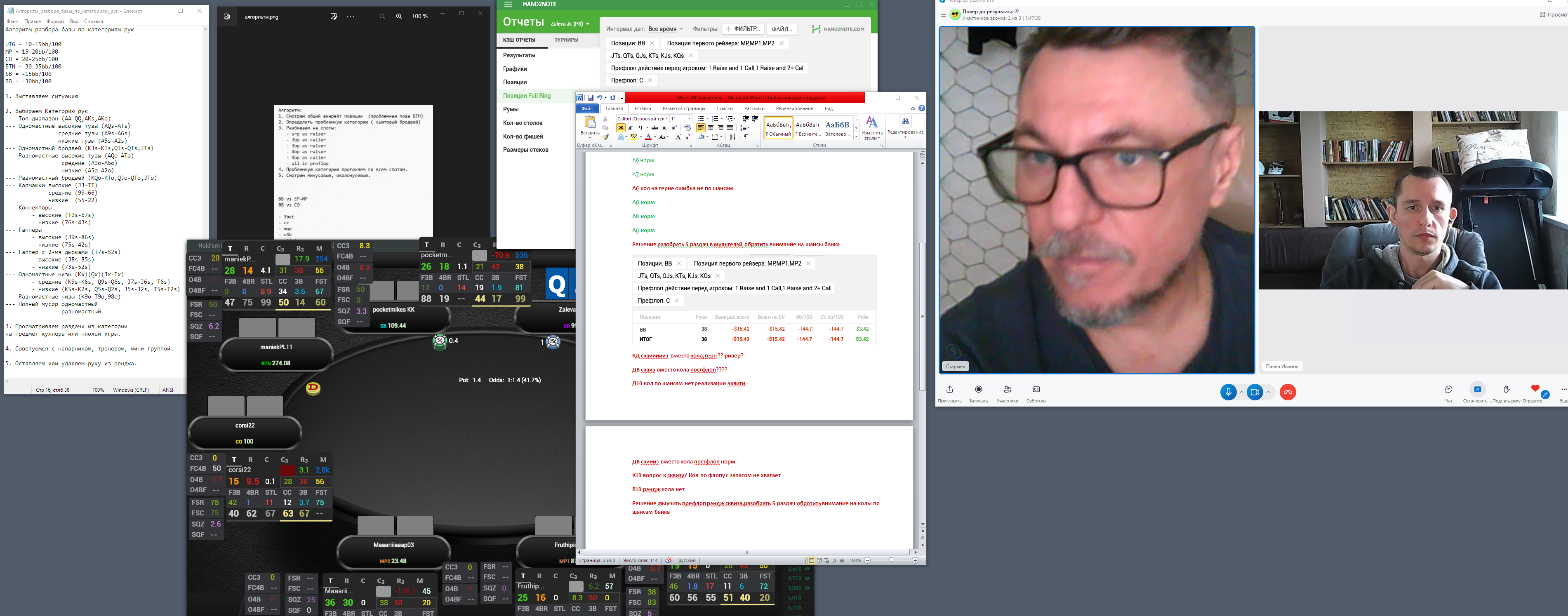End the call with red button
This screenshot has height=616, width=1568.
coord(1288,392)
